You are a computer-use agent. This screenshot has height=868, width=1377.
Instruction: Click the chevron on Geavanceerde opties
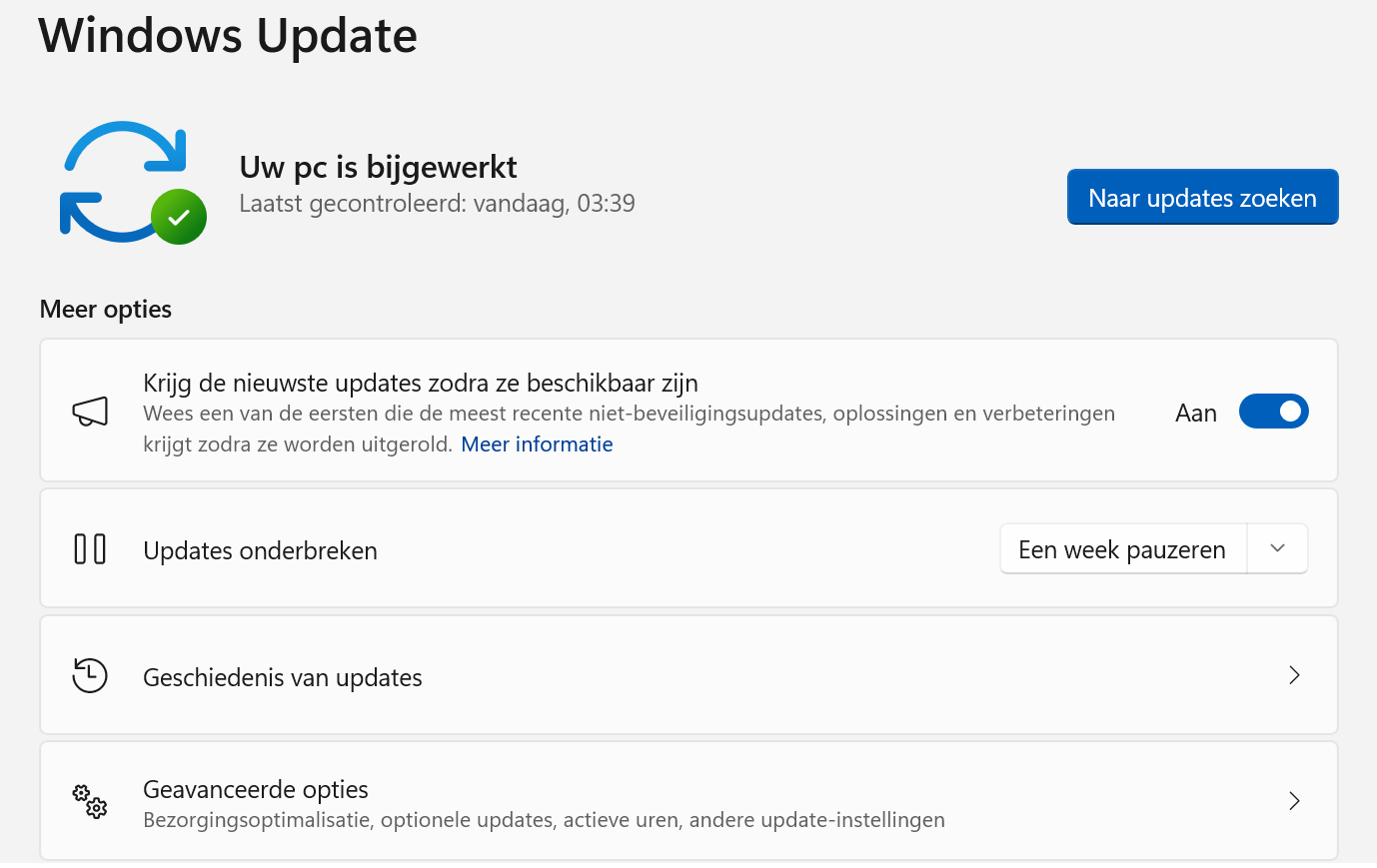[x=1294, y=801]
